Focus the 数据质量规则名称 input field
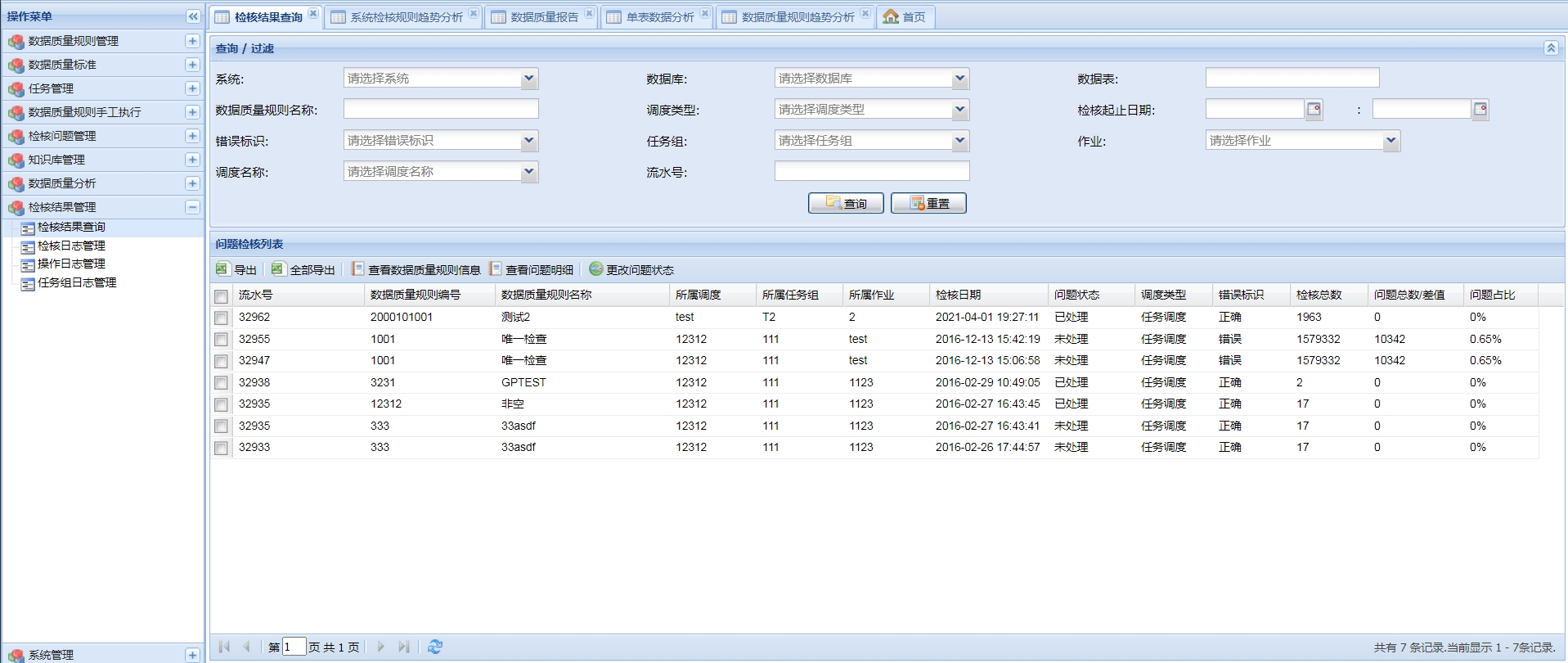 click(x=441, y=110)
